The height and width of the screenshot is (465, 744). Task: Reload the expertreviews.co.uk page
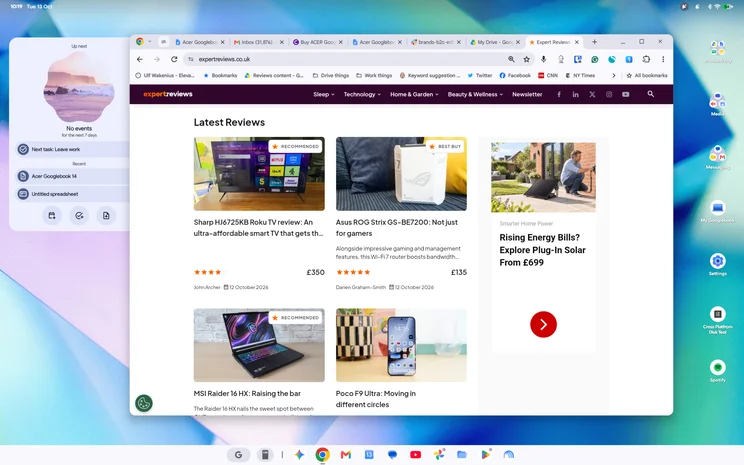click(x=174, y=59)
